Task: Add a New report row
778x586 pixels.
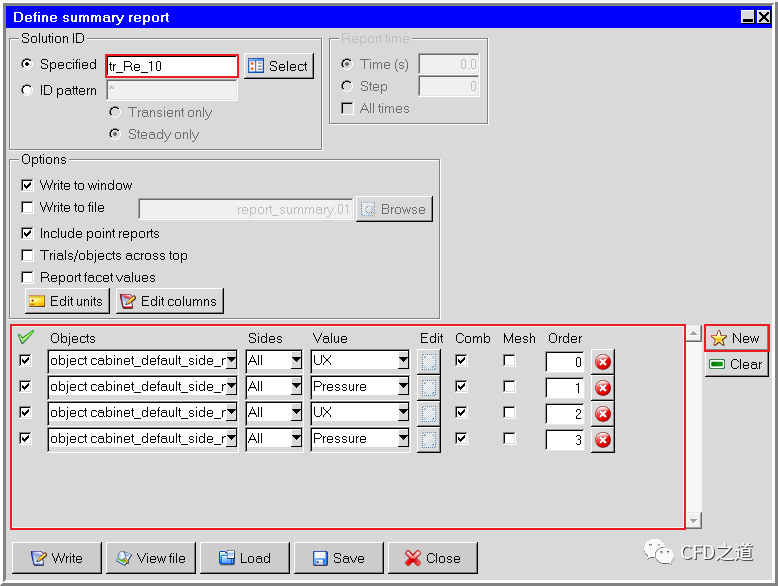Action: pyautogui.click(x=736, y=338)
